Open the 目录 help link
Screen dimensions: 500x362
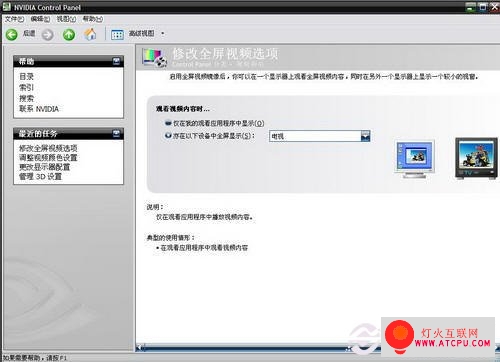click(26, 76)
